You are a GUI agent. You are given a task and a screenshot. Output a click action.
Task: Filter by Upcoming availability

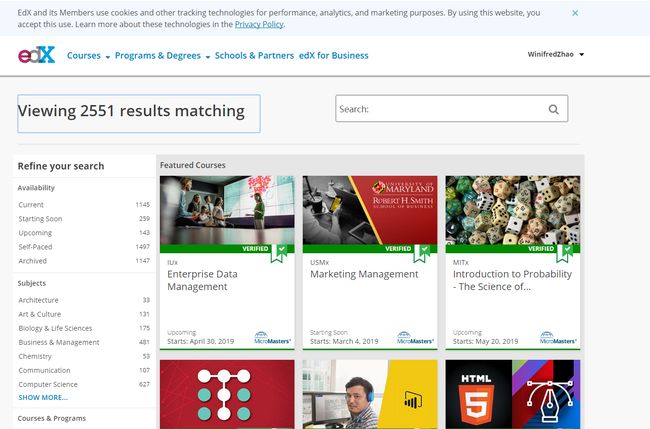pyautogui.click(x=84, y=233)
